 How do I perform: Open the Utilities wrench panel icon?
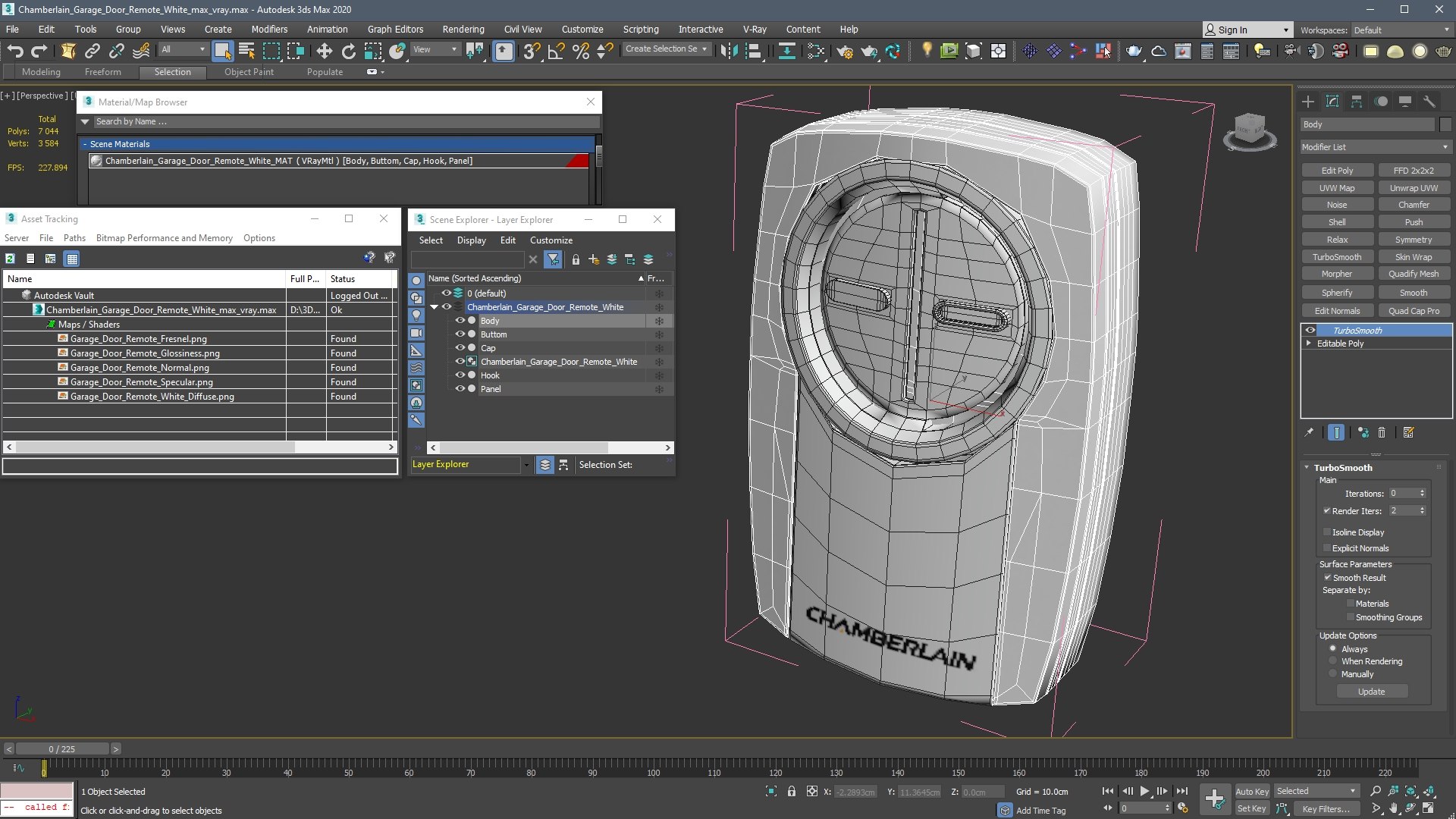click(x=1429, y=102)
